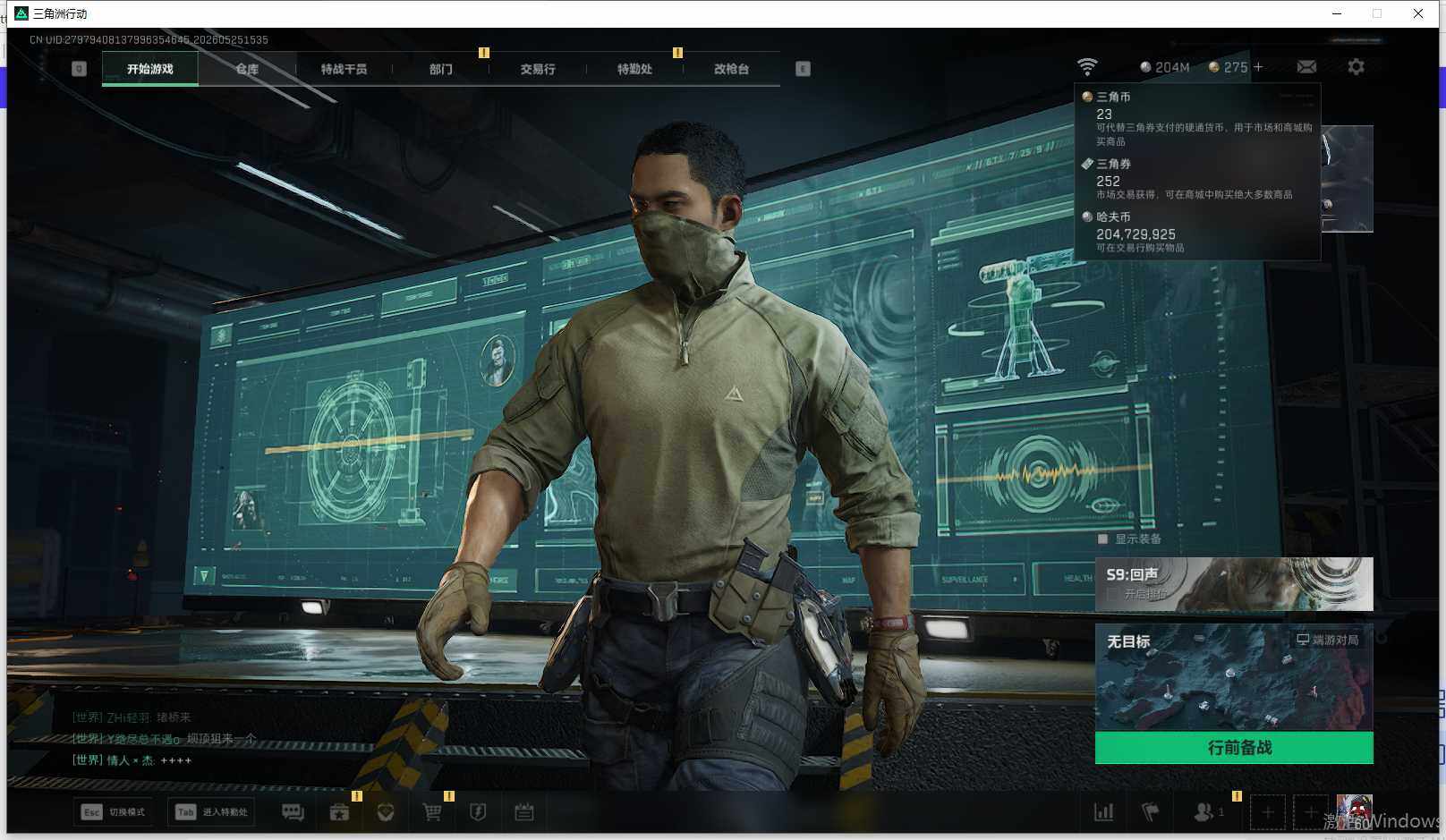Open the diamond shield badge icon
The width and height of the screenshot is (1446, 840).
tap(386, 812)
